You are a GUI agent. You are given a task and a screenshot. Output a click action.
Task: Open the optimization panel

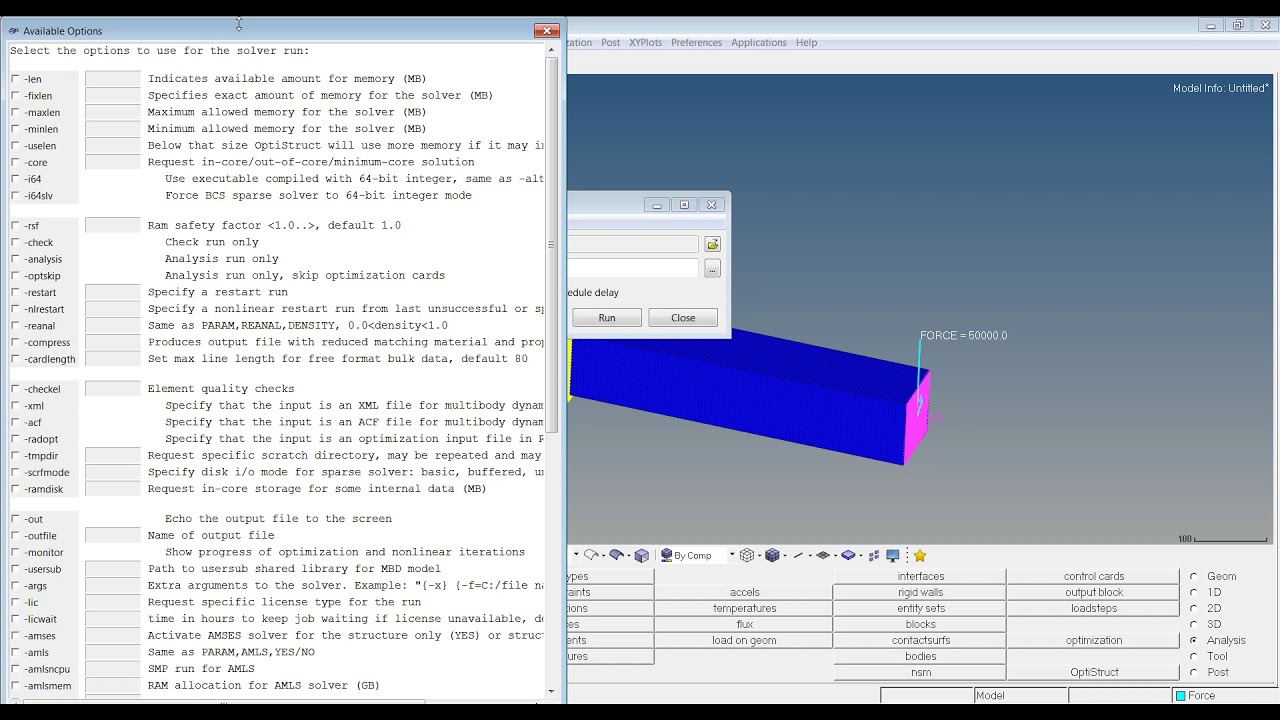tap(1094, 640)
